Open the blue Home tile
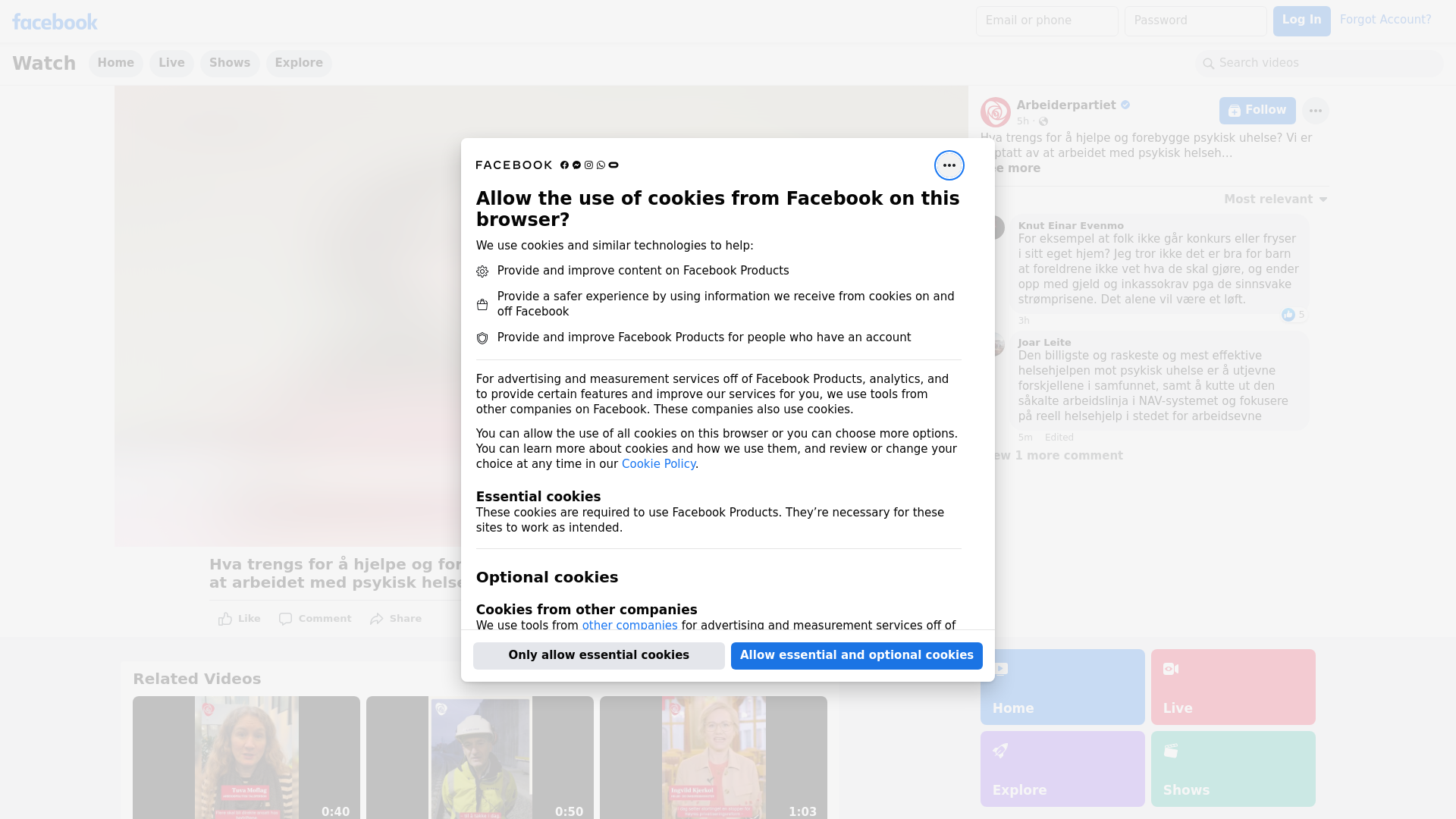Image resolution: width=1456 pixels, height=819 pixels. coord(1062,687)
